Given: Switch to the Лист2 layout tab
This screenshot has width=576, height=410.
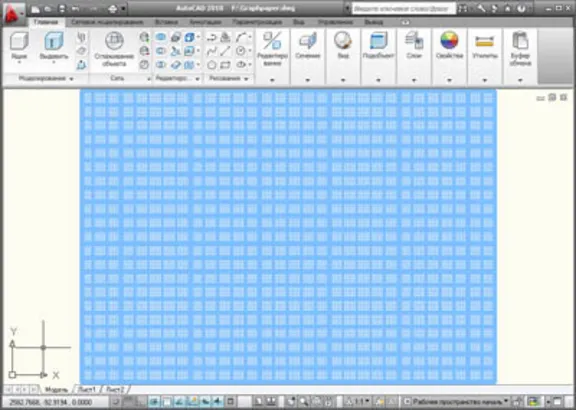Looking at the screenshot, I should click(x=115, y=389).
